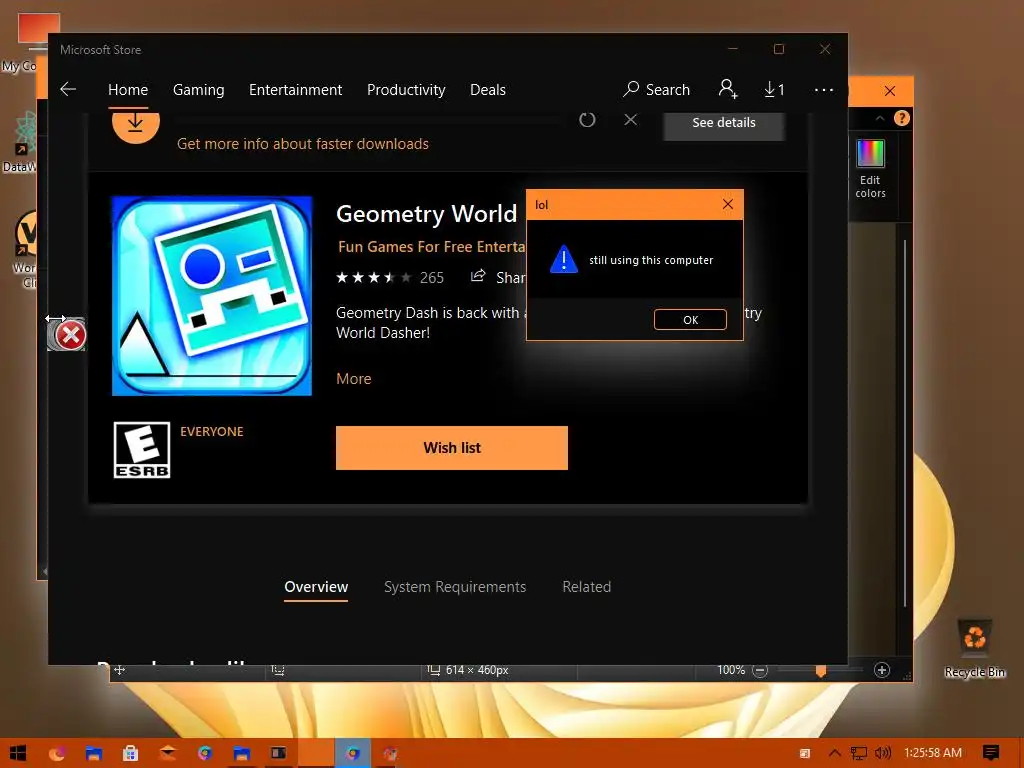Switch to the System Requirements tab
Viewport: 1024px width, 768px height.
[x=455, y=587]
